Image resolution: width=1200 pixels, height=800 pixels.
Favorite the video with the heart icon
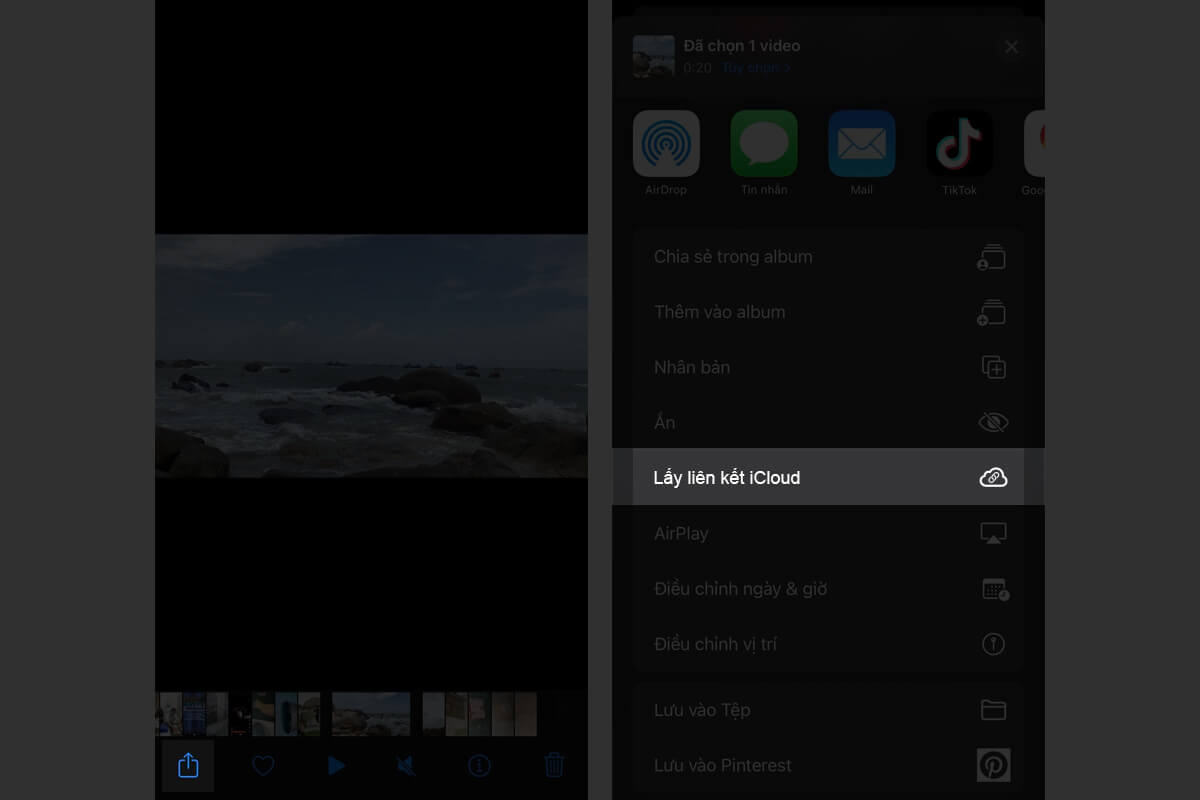pyautogui.click(x=263, y=765)
